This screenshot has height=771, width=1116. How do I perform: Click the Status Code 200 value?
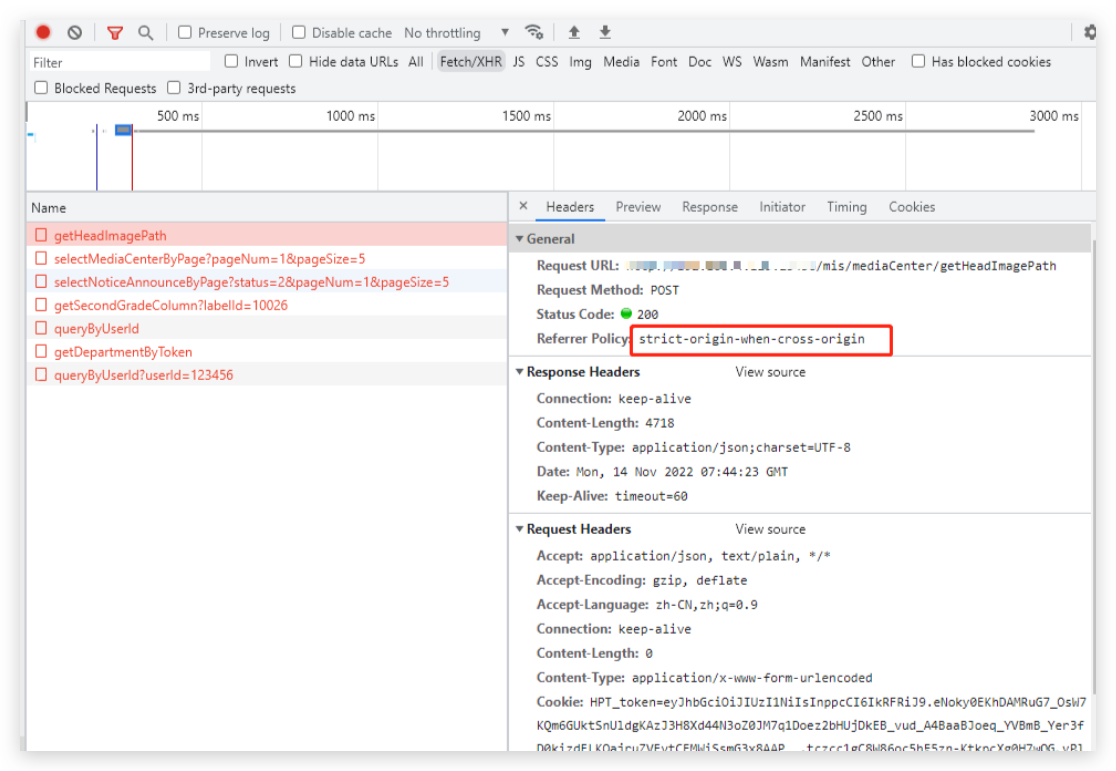(x=647, y=314)
